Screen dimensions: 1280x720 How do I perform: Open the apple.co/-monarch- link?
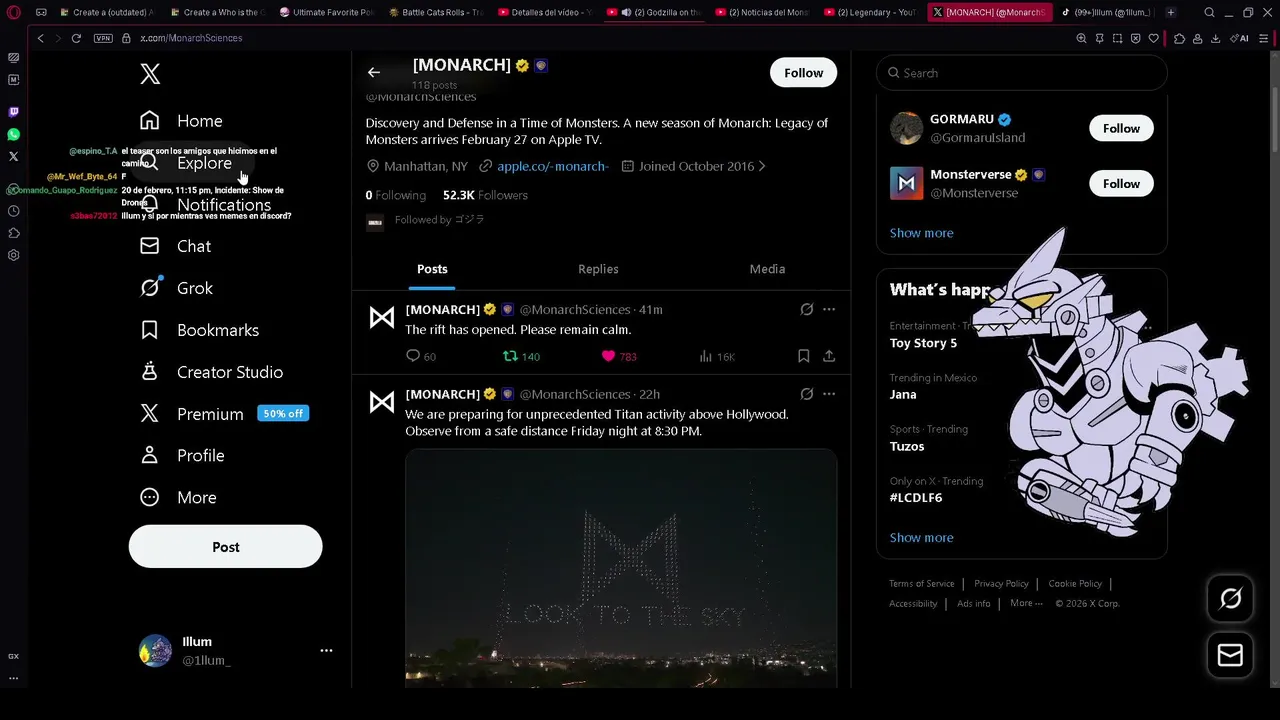pos(552,166)
